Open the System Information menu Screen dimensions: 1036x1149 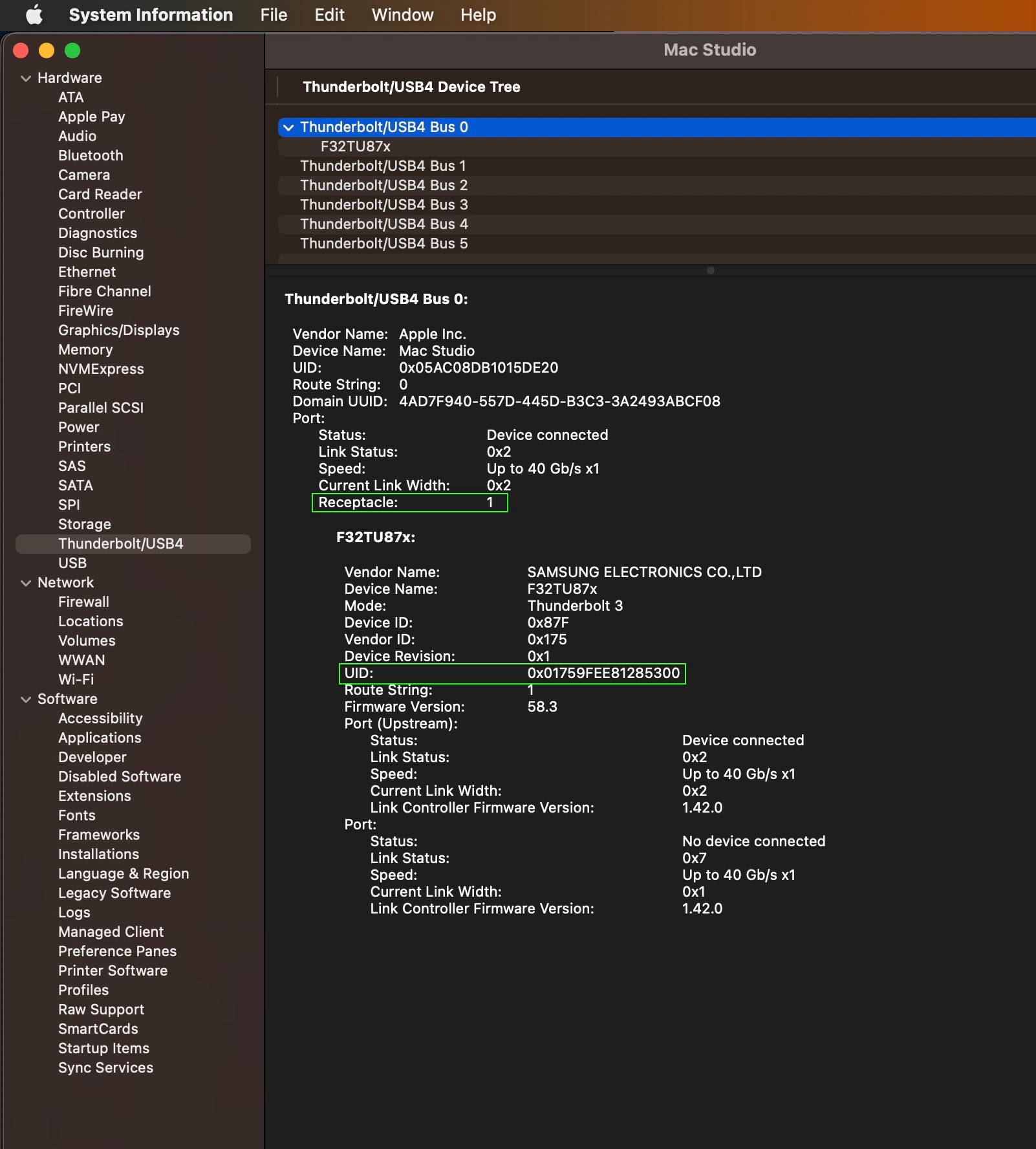(151, 14)
